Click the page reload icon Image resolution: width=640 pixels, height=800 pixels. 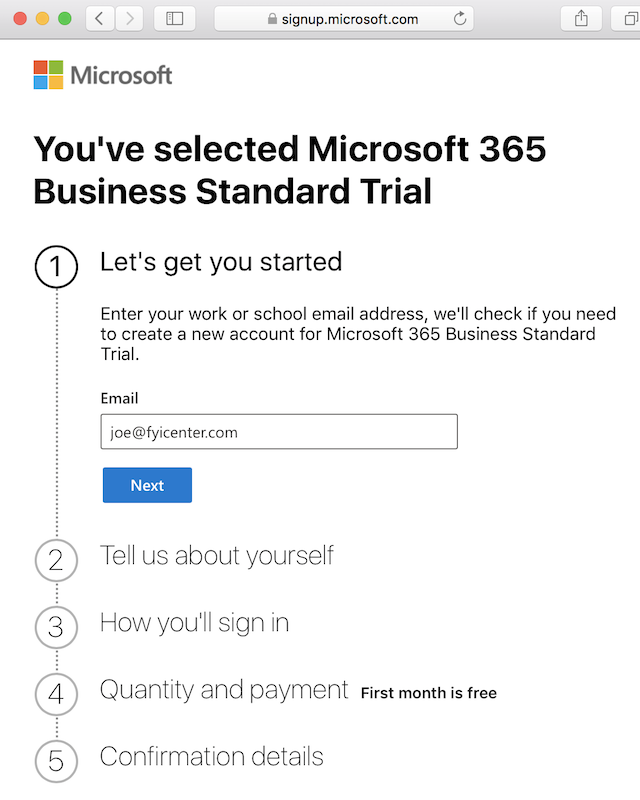[458, 18]
